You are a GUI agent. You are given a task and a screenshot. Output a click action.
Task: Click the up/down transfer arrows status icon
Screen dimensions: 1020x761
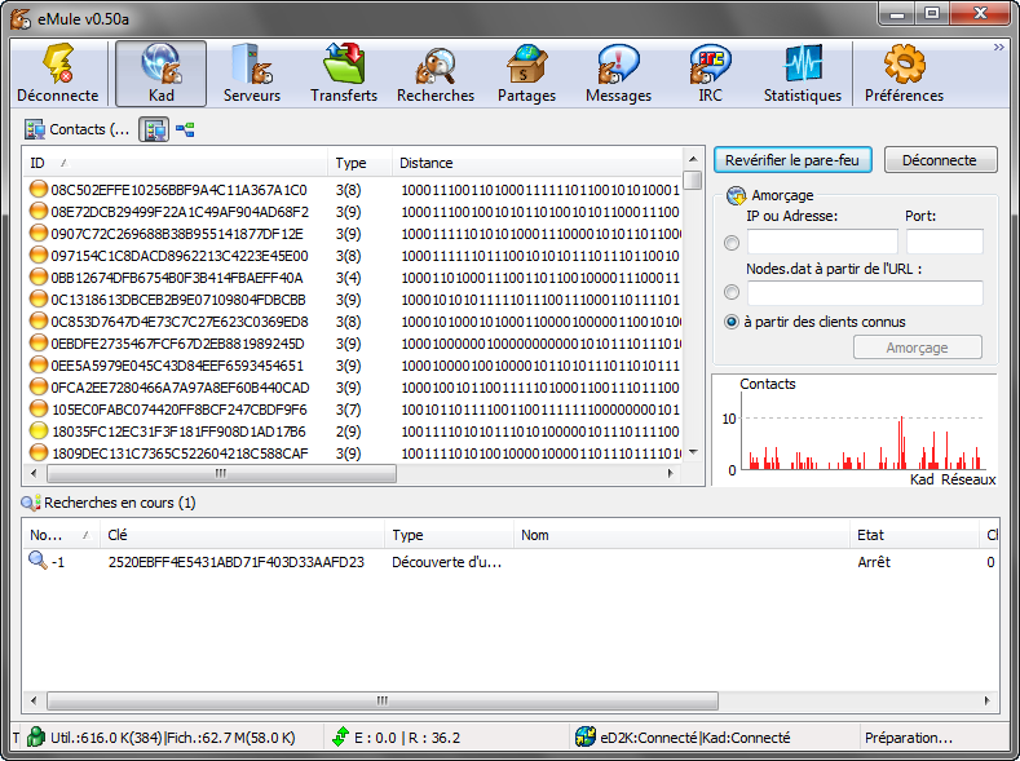point(340,737)
